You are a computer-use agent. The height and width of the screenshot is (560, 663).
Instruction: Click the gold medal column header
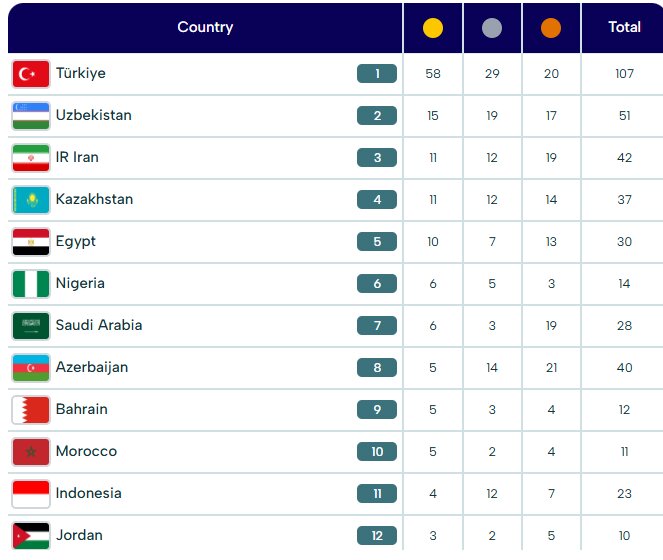point(433,28)
